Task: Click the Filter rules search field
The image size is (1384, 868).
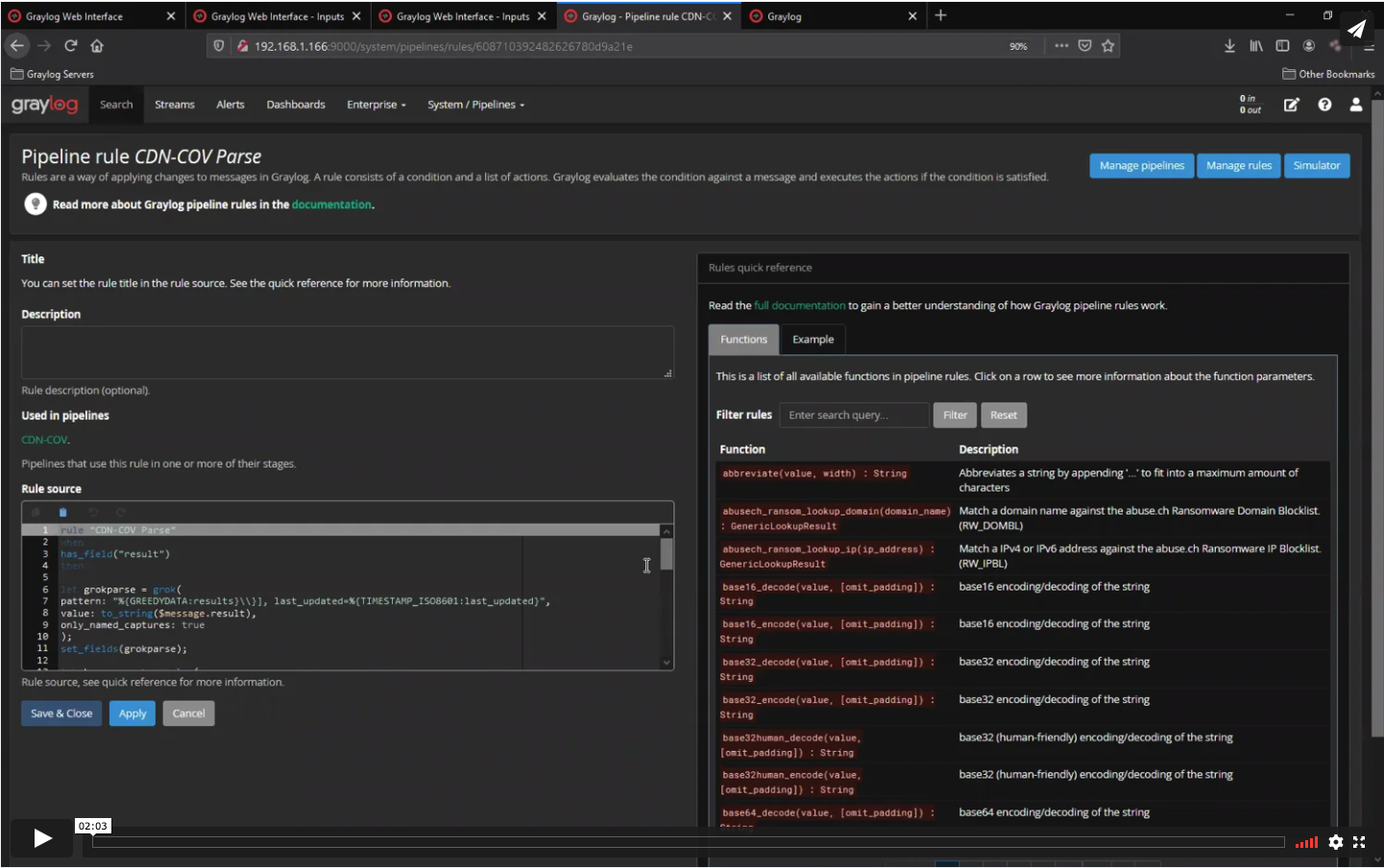Action: (853, 415)
